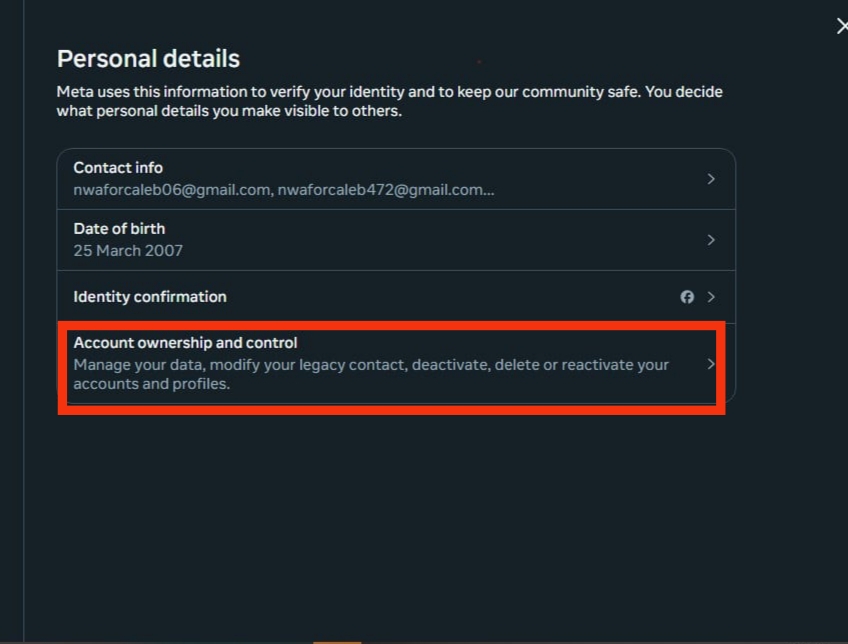Select the listed gmail addresses text

click(x=284, y=190)
